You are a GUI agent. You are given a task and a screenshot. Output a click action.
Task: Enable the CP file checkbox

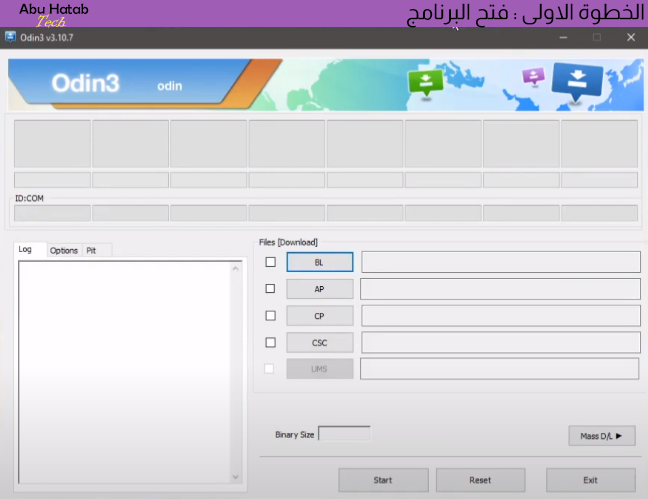point(271,316)
